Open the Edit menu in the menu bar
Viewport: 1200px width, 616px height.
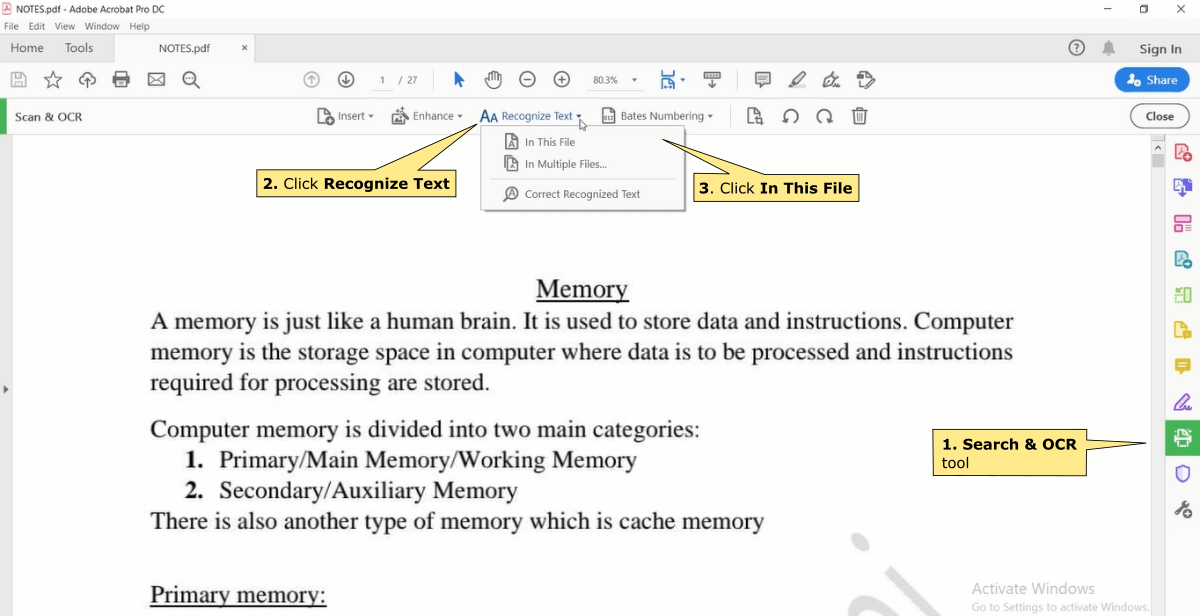tap(36, 26)
